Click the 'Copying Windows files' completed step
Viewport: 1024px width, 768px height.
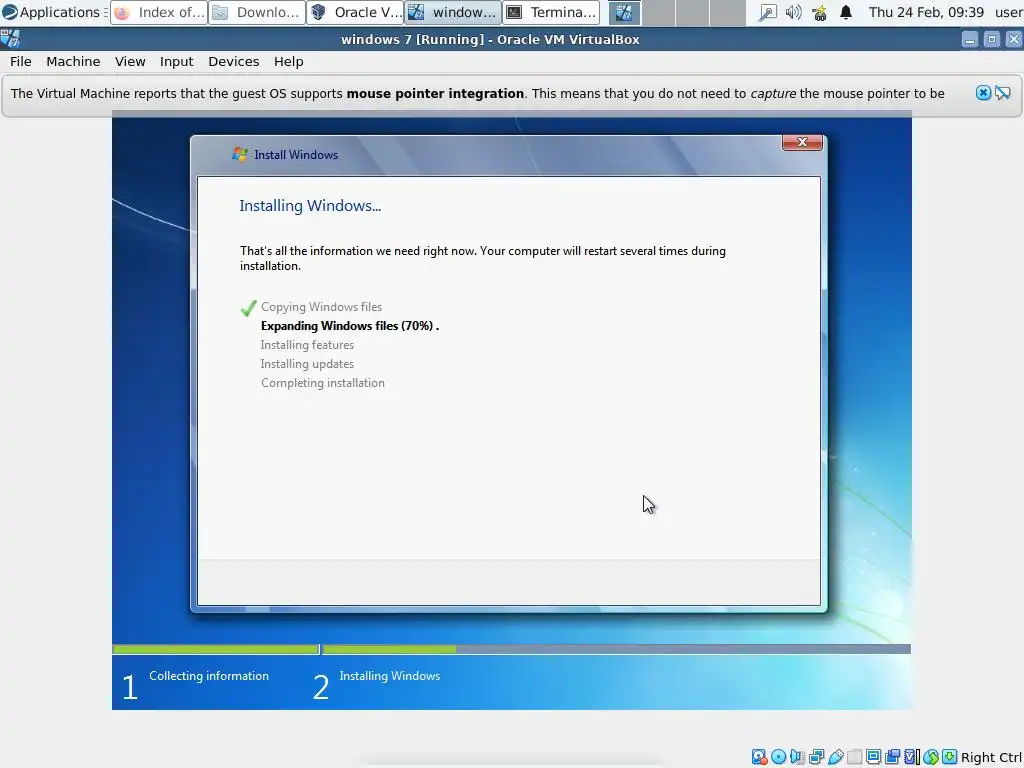(x=321, y=307)
